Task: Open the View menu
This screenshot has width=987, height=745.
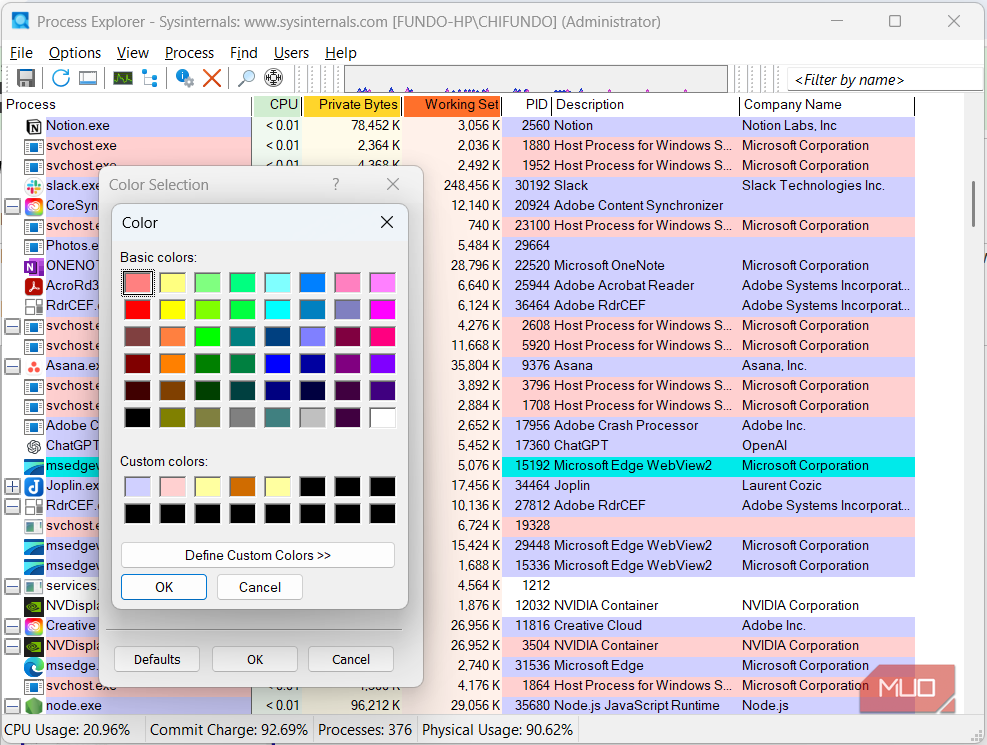Action: (133, 53)
